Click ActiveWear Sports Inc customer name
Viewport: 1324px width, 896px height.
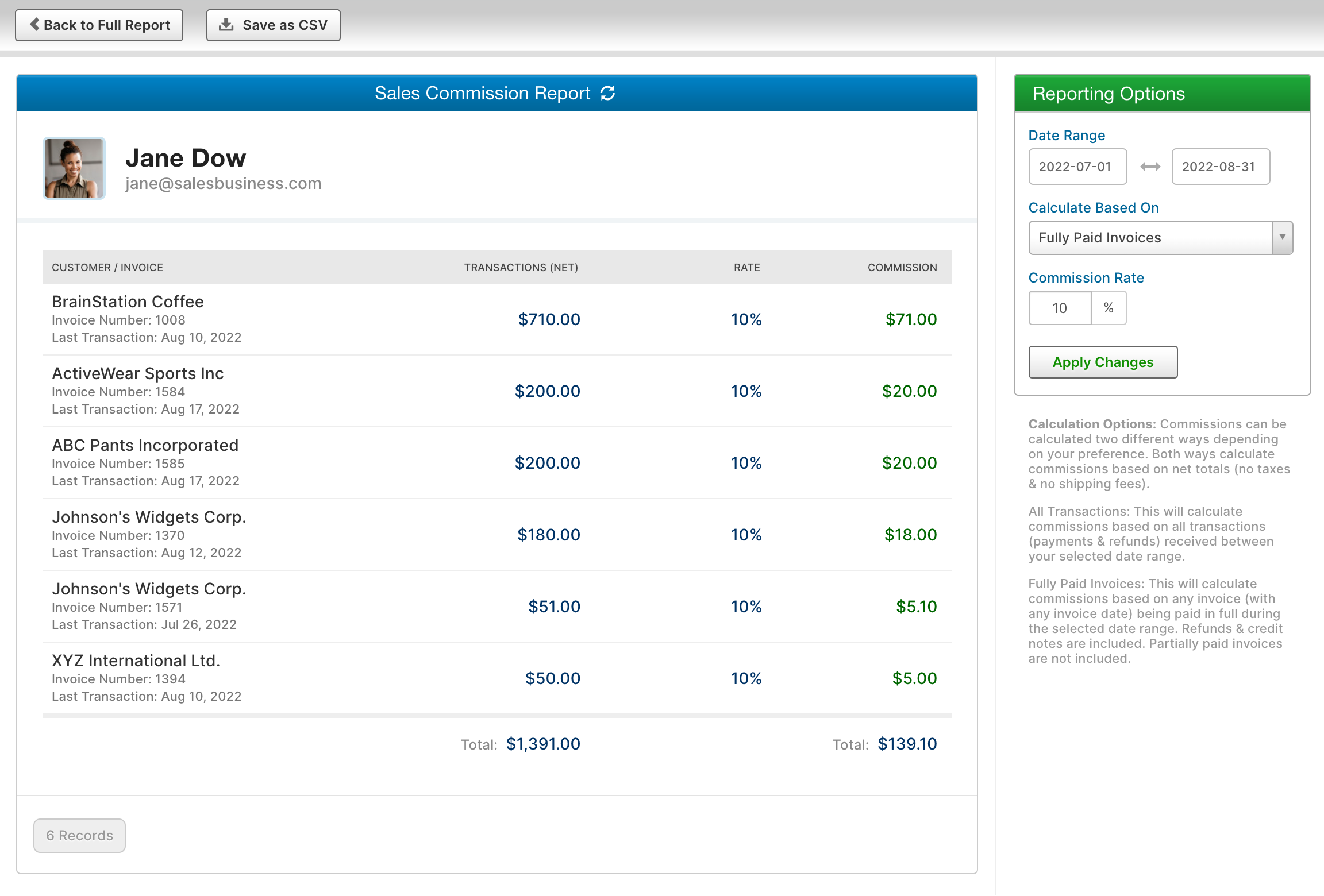138,373
